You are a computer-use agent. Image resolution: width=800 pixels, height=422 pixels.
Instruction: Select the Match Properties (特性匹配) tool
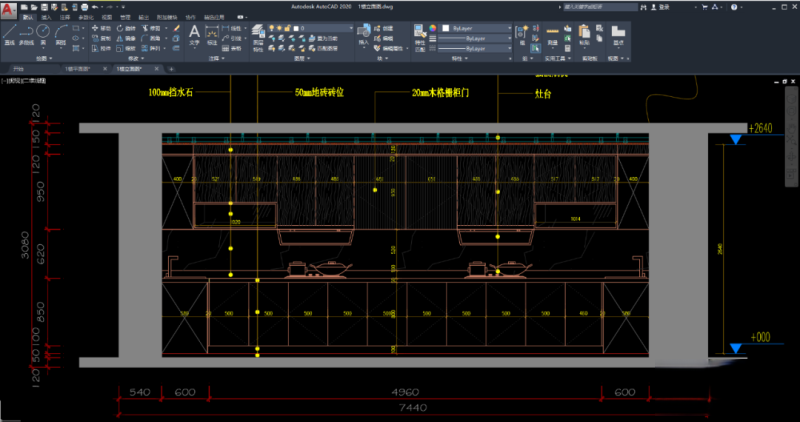click(x=419, y=33)
